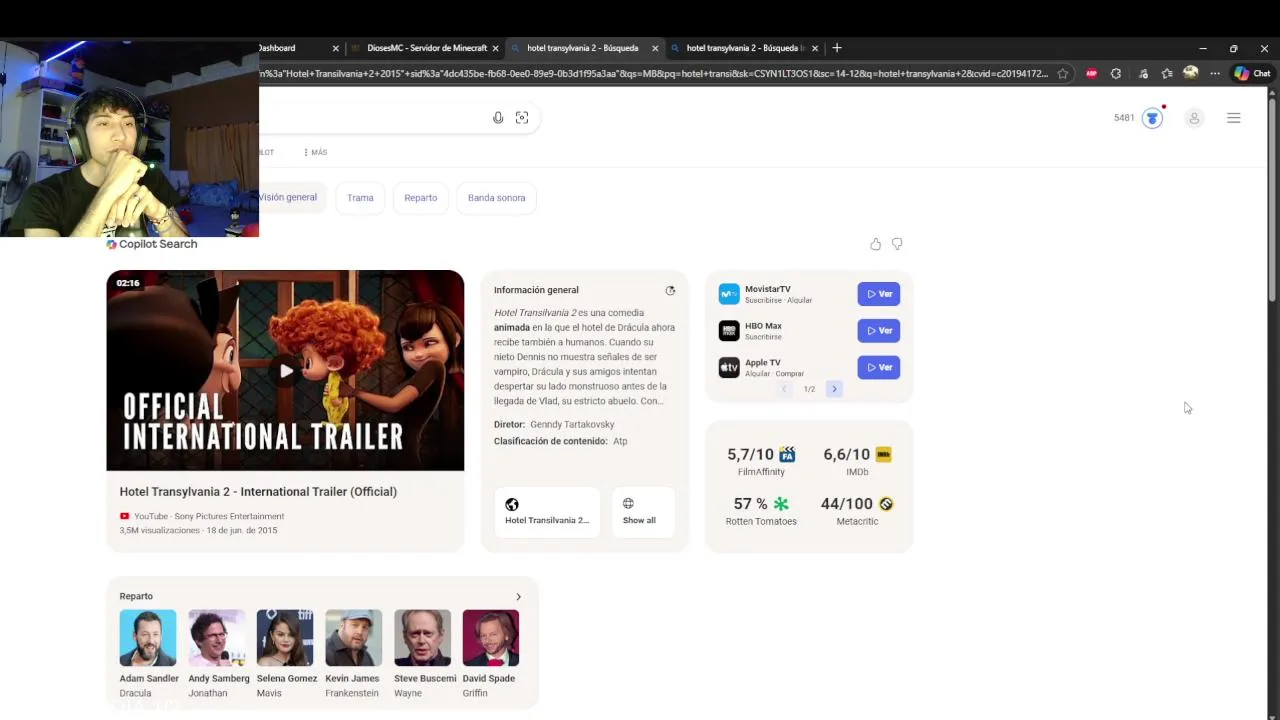Open visual search camera icon
Viewport: 1280px width, 720px height.
522,118
